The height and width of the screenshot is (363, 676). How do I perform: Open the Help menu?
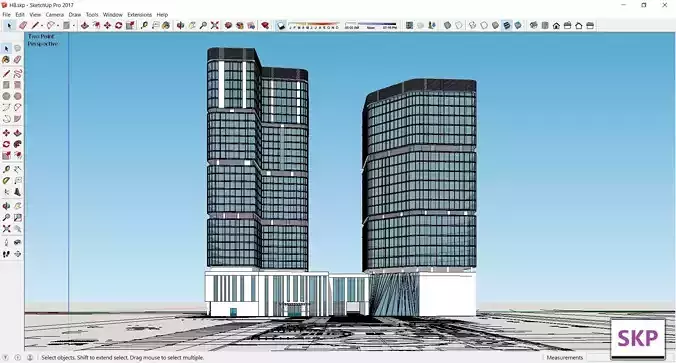pyautogui.click(x=162, y=15)
